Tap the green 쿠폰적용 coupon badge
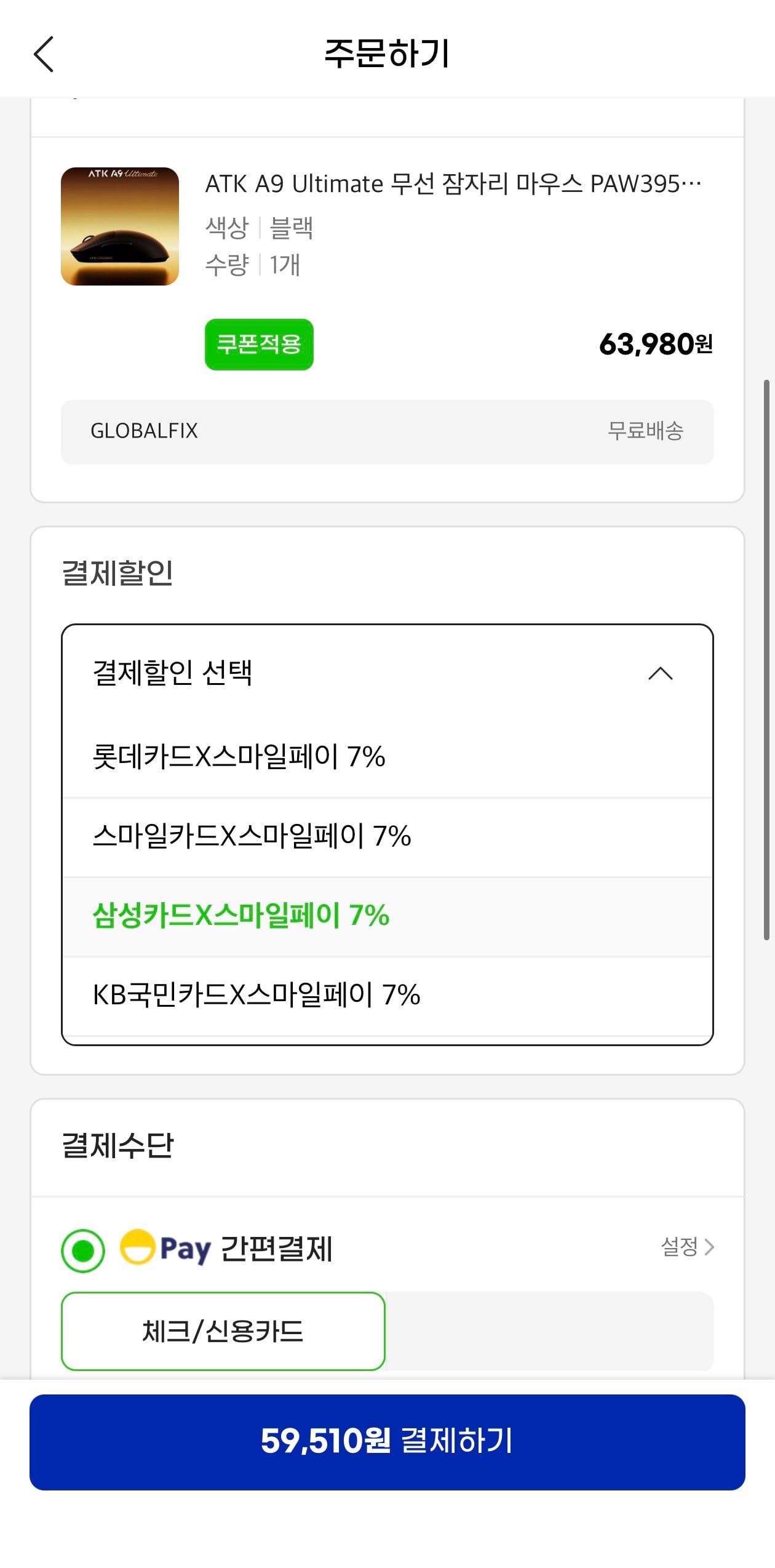 pos(259,345)
